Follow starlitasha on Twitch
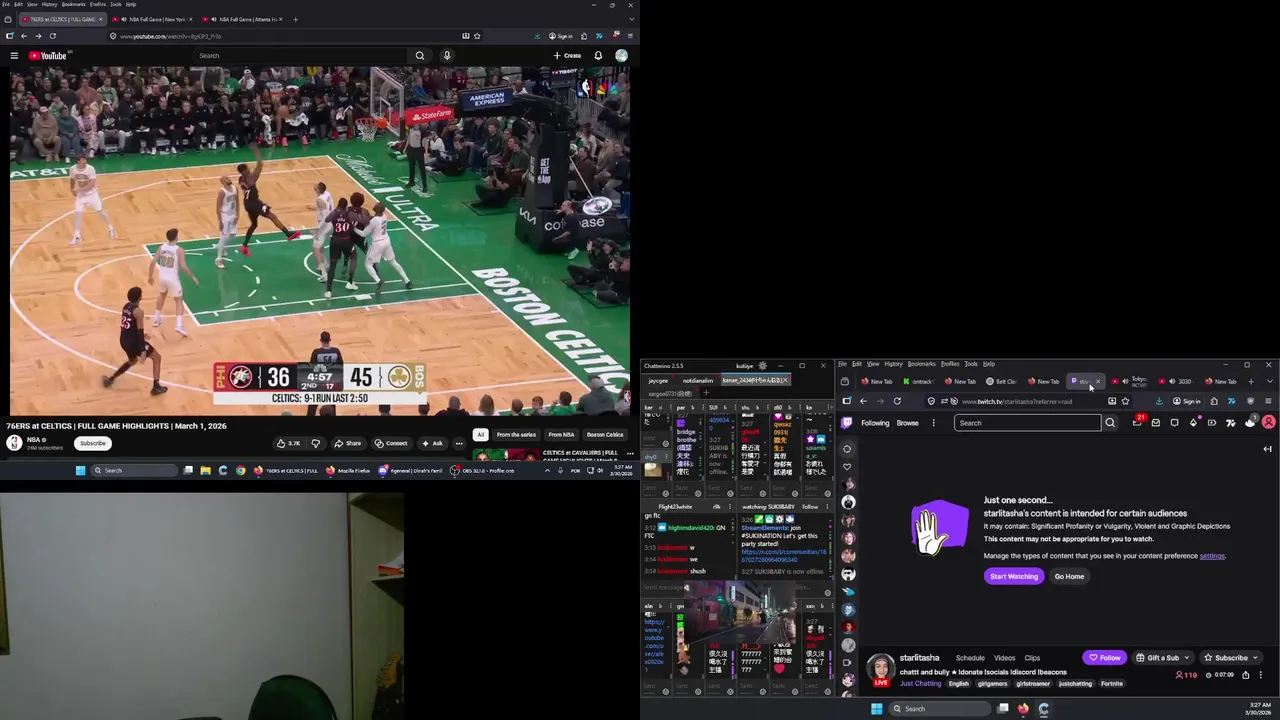 pos(1105,658)
